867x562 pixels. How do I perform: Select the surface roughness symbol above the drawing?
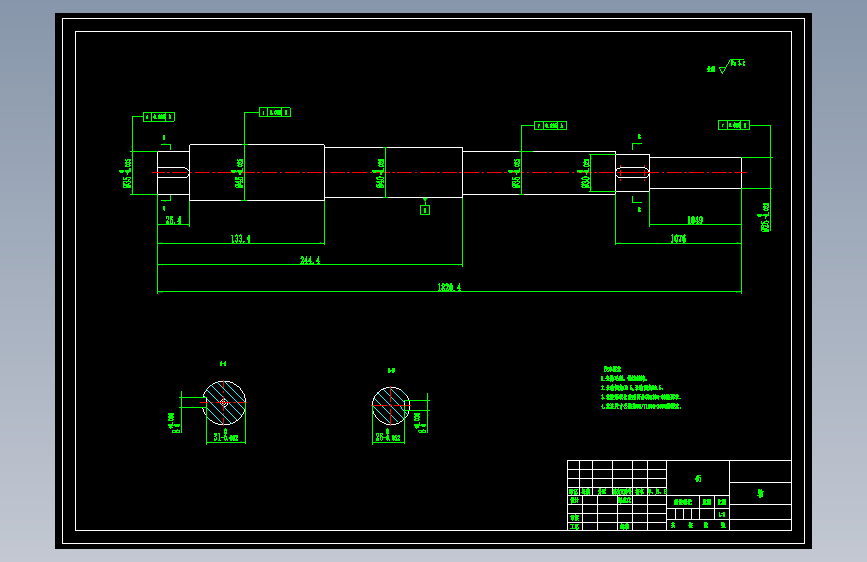[726, 66]
